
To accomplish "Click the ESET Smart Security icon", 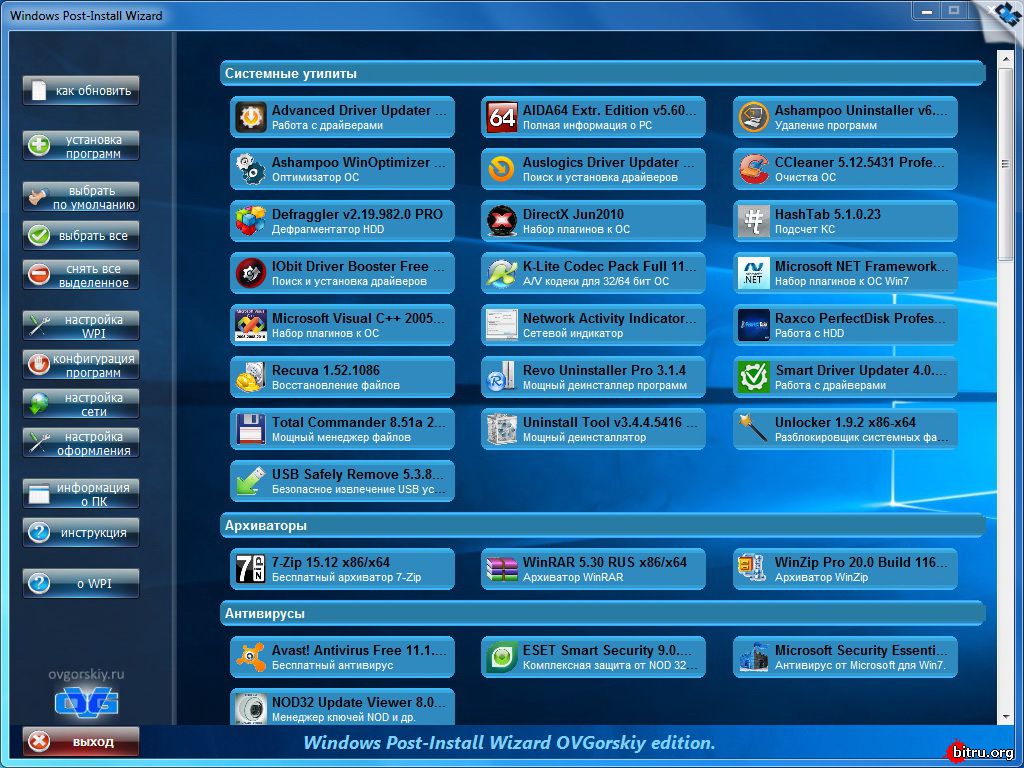I will click(502, 657).
